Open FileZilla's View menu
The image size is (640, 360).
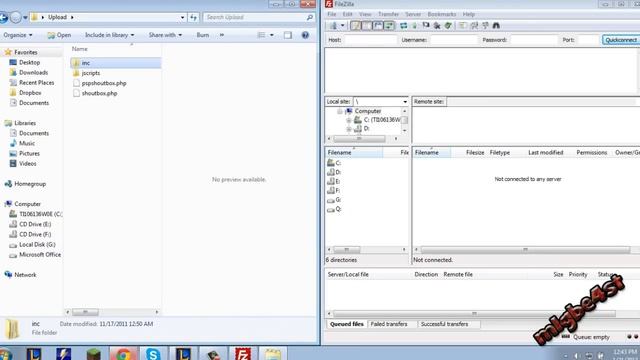coord(365,14)
